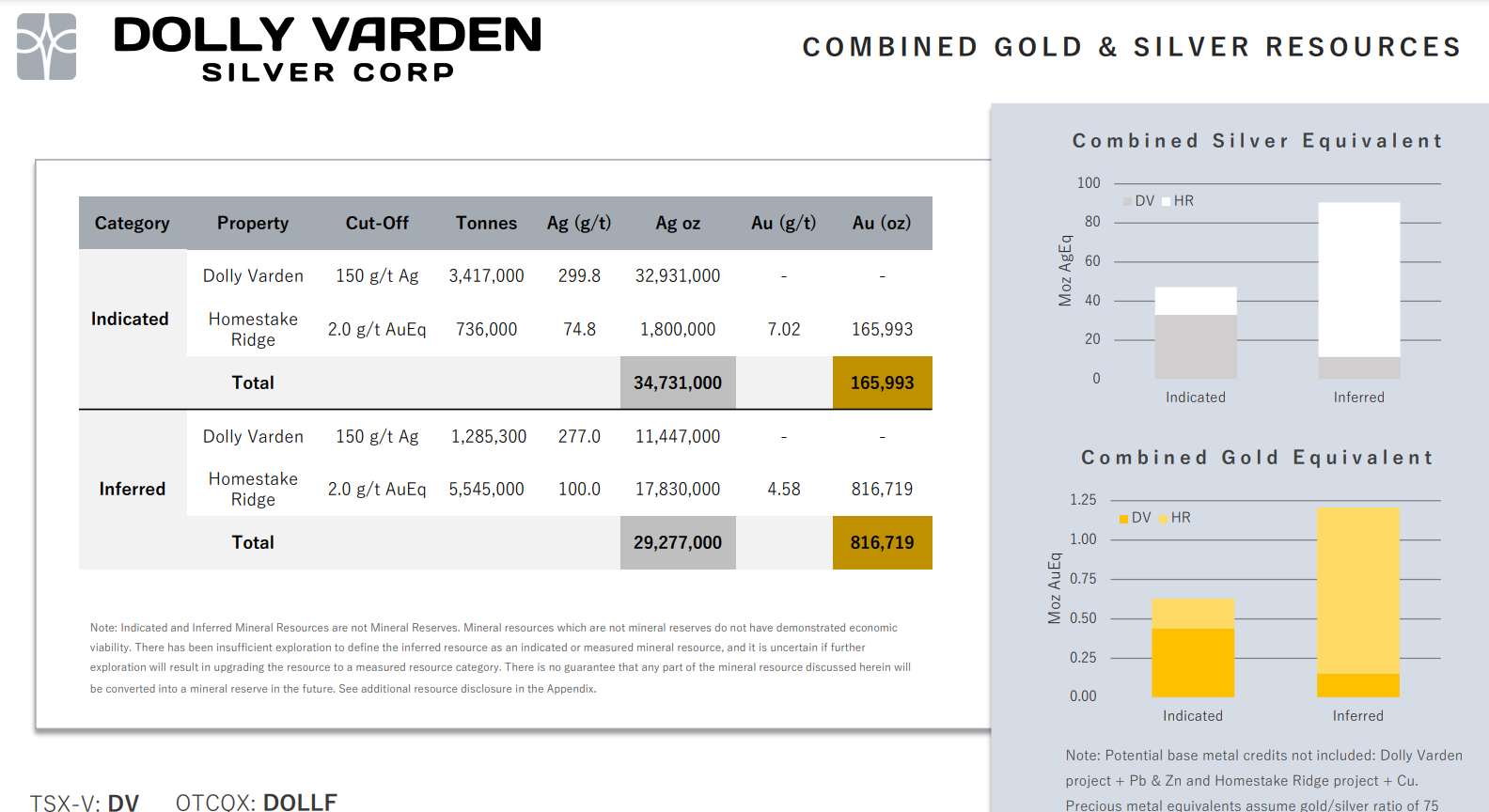Click the "Combined Silver Equivalent" chart title
1489x812 pixels.
point(1257,141)
